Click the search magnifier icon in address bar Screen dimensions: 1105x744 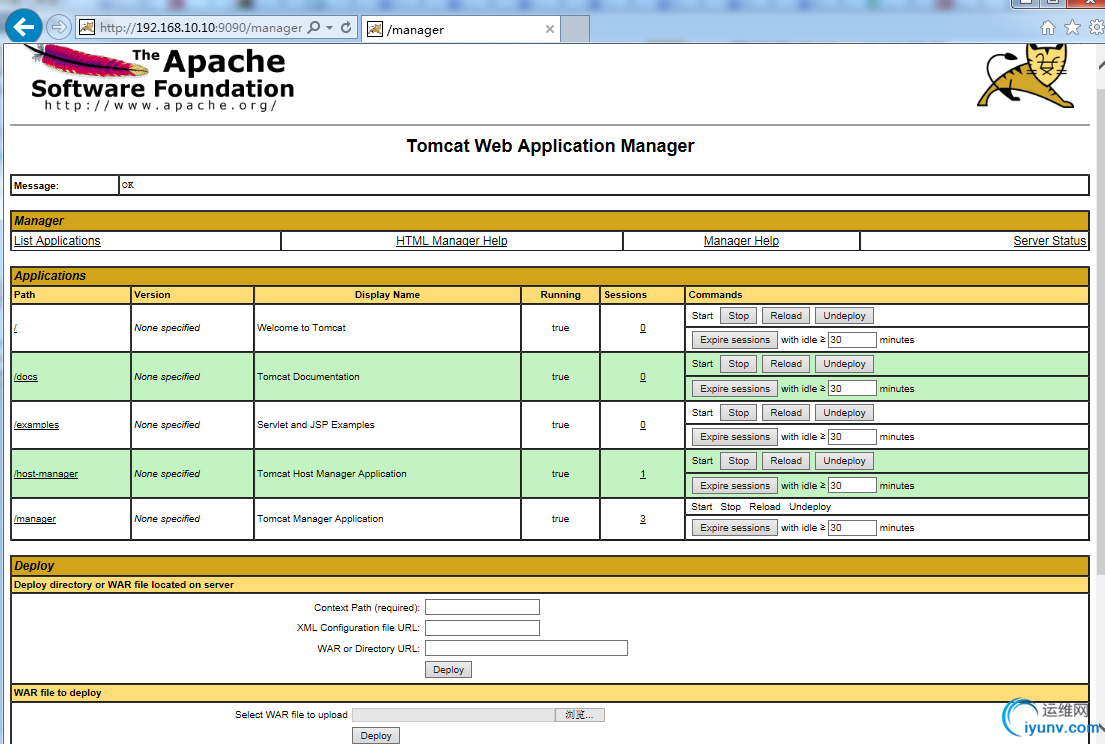click(x=314, y=28)
